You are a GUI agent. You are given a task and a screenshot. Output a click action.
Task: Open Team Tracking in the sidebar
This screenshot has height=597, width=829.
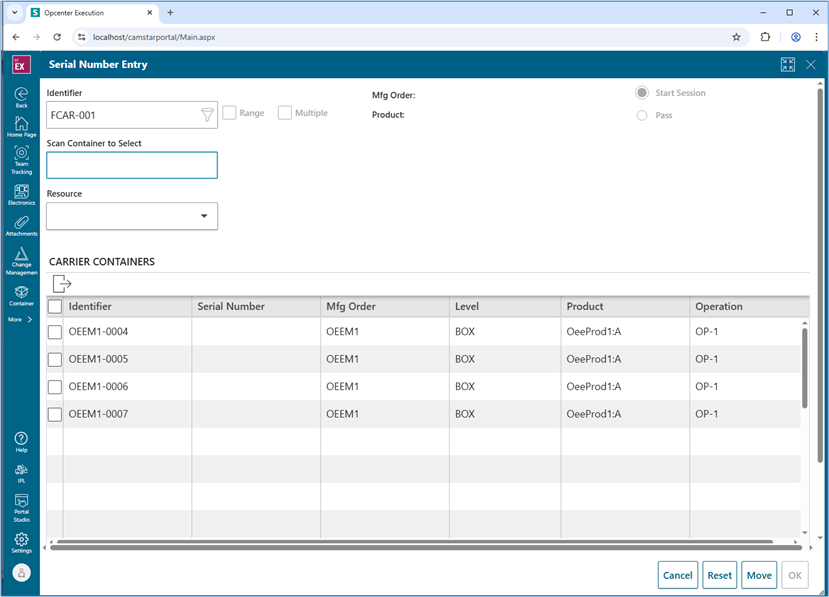[x=20, y=159]
